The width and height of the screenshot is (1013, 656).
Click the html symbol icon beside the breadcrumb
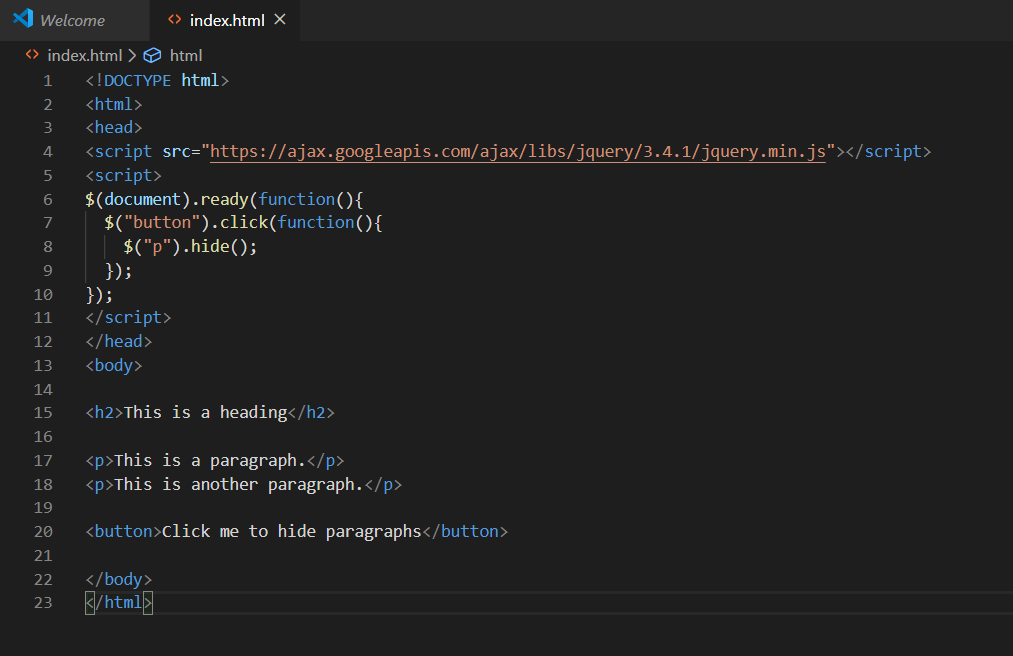[x=151, y=55]
